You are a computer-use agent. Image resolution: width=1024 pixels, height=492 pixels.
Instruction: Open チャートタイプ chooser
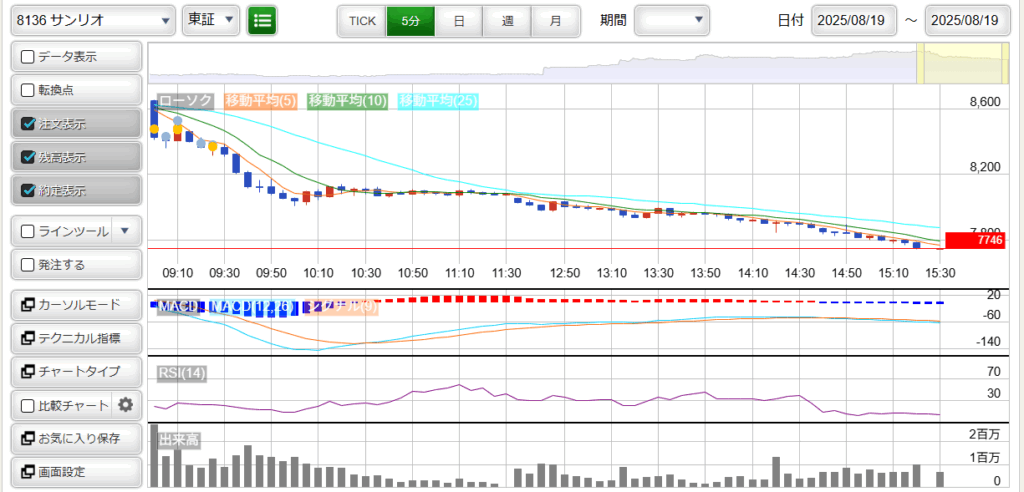pos(76,372)
